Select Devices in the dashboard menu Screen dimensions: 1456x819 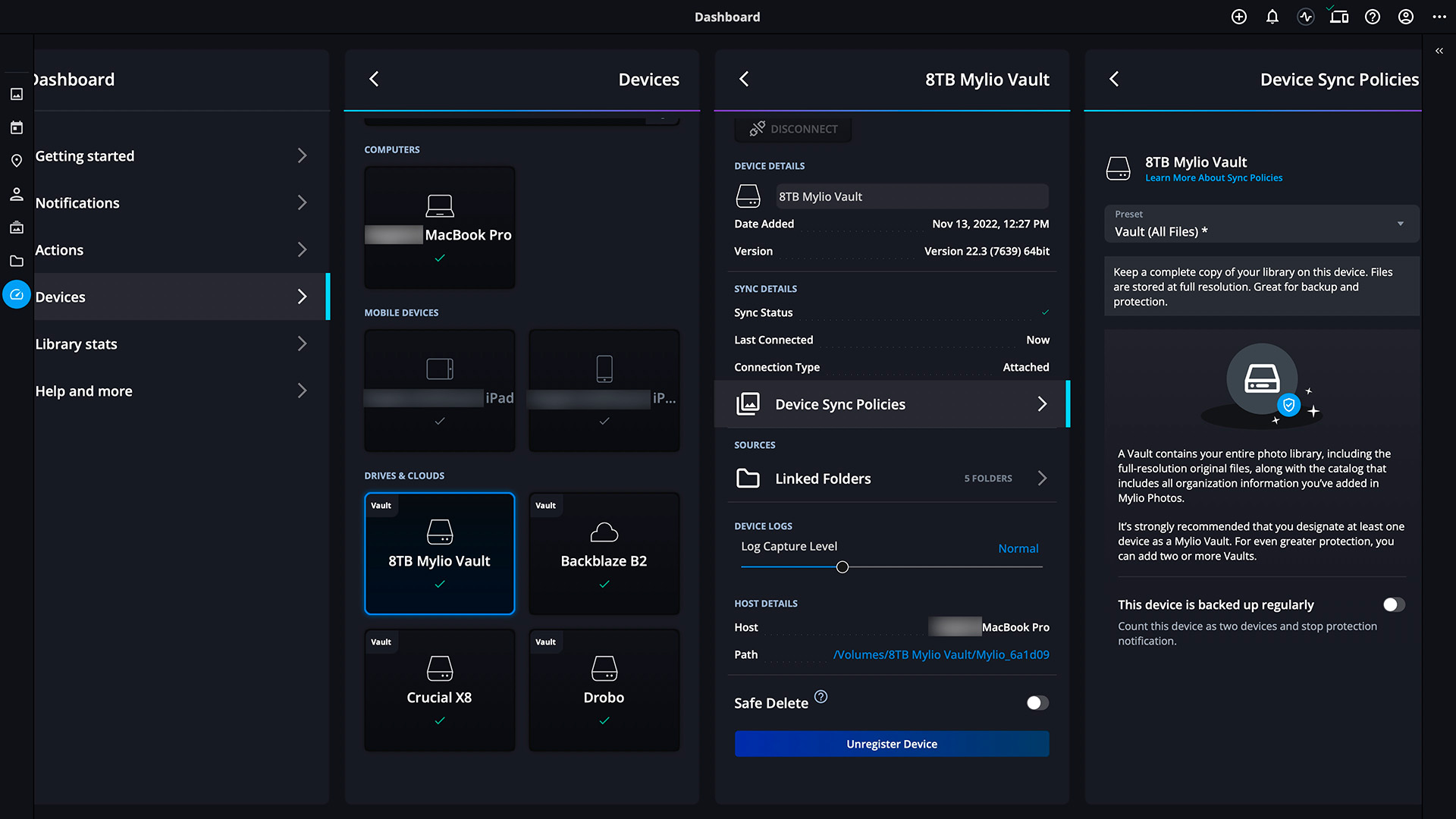coord(182,297)
